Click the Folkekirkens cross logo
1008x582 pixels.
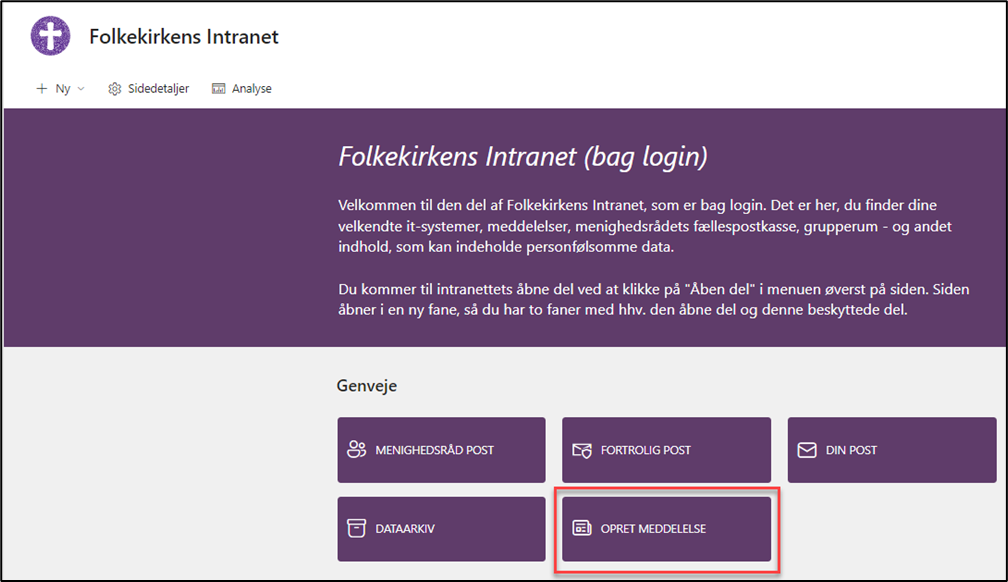[x=50, y=36]
